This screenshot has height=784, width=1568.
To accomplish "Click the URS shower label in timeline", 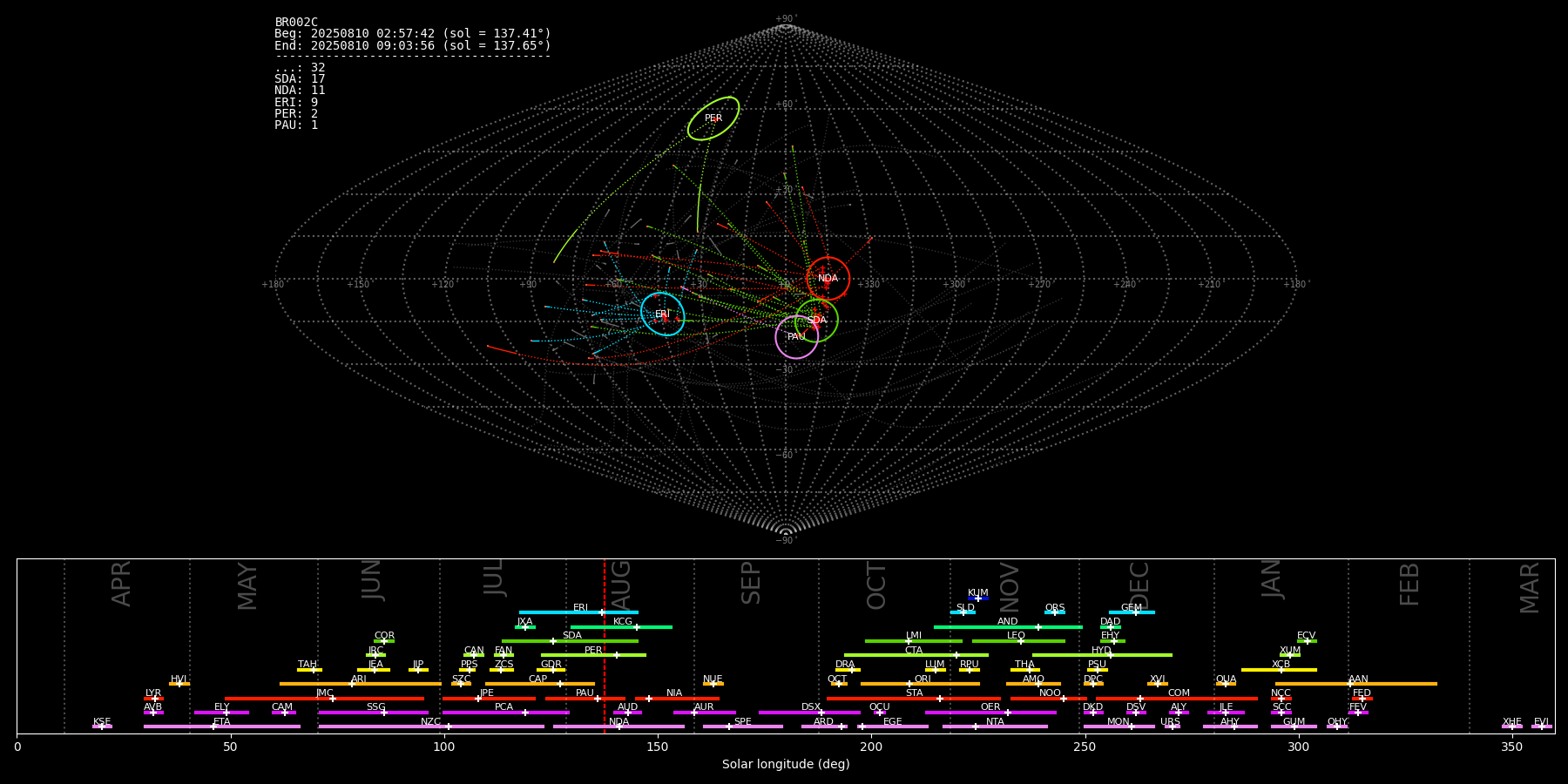I will point(1170,722).
